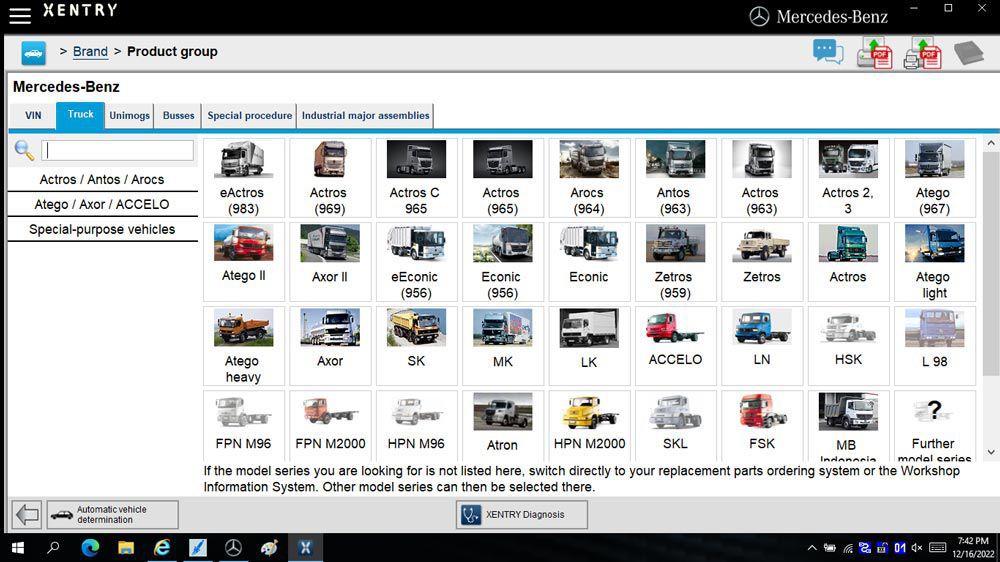Select the Zetros (959) tile
Screen dimensions: 1000x562
click(675, 262)
